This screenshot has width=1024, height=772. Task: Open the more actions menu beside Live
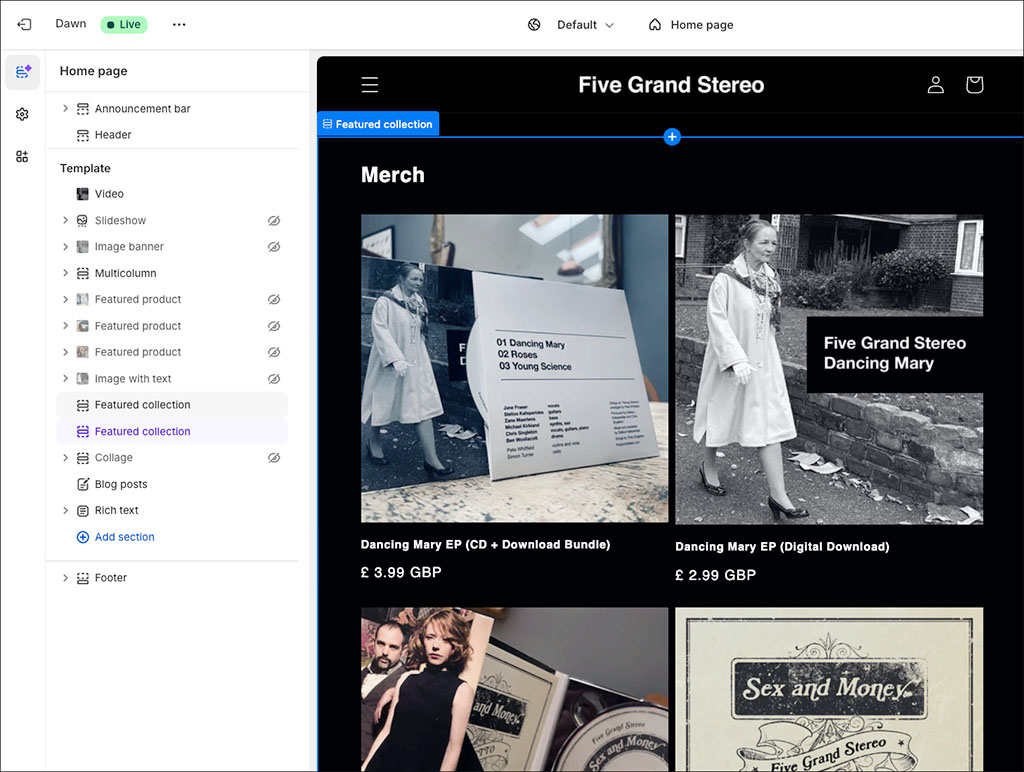tap(178, 24)
